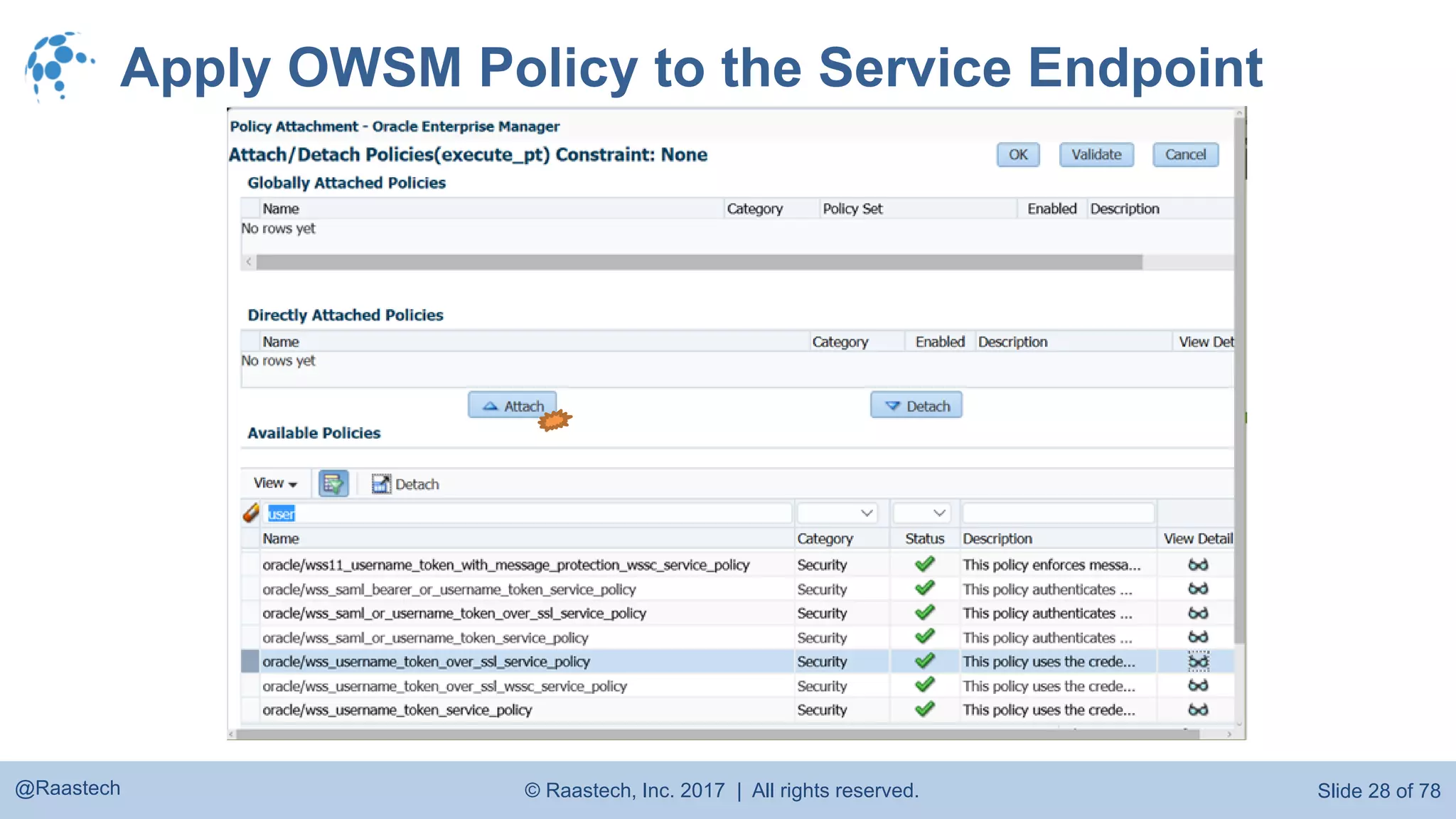Click the Description filter input field

[x=1058, y=513]
